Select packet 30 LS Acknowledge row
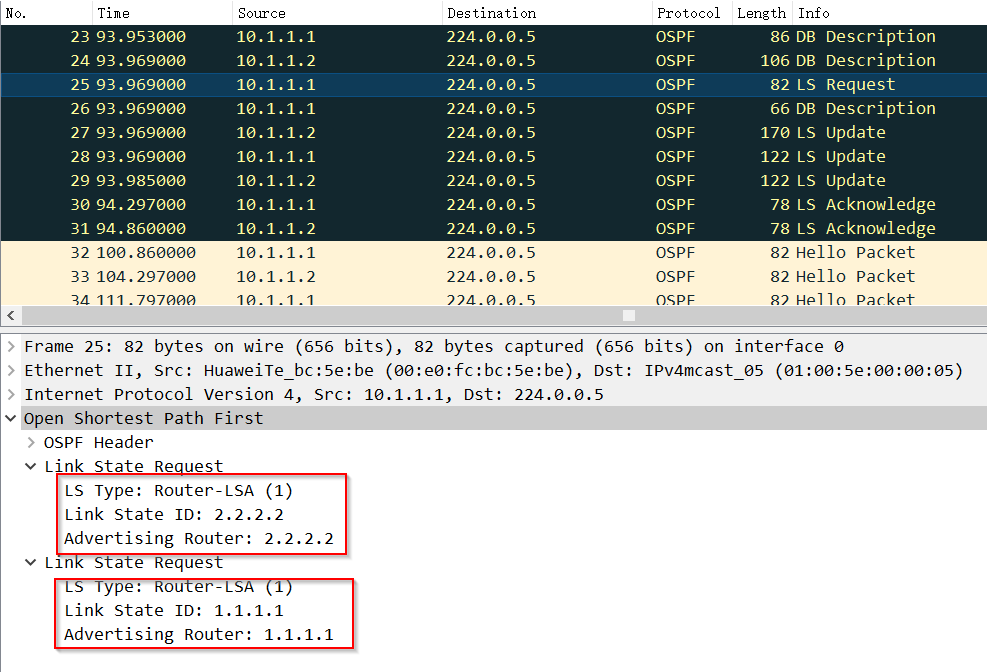The width and height of the screenshot is (988, 672). tap(493, 204)
